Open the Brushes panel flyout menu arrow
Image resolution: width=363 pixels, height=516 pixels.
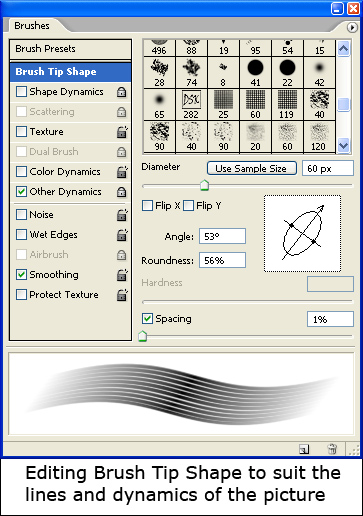click(x=352, y=27)
